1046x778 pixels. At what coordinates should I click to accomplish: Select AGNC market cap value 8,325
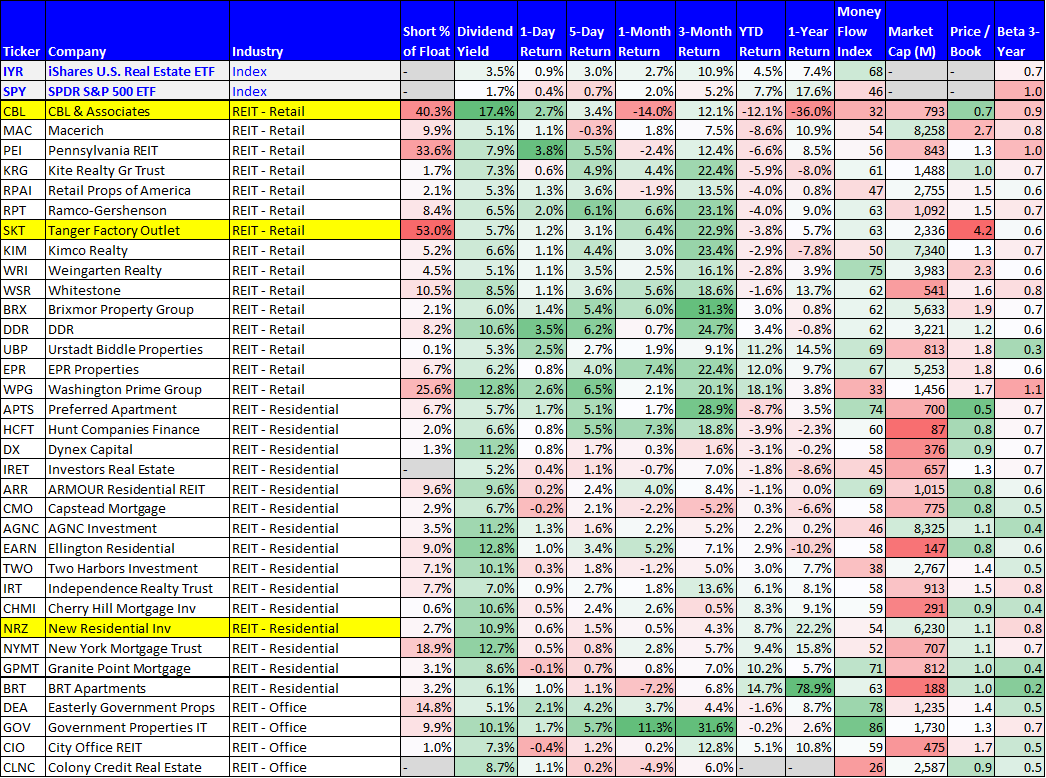point(917,528)
